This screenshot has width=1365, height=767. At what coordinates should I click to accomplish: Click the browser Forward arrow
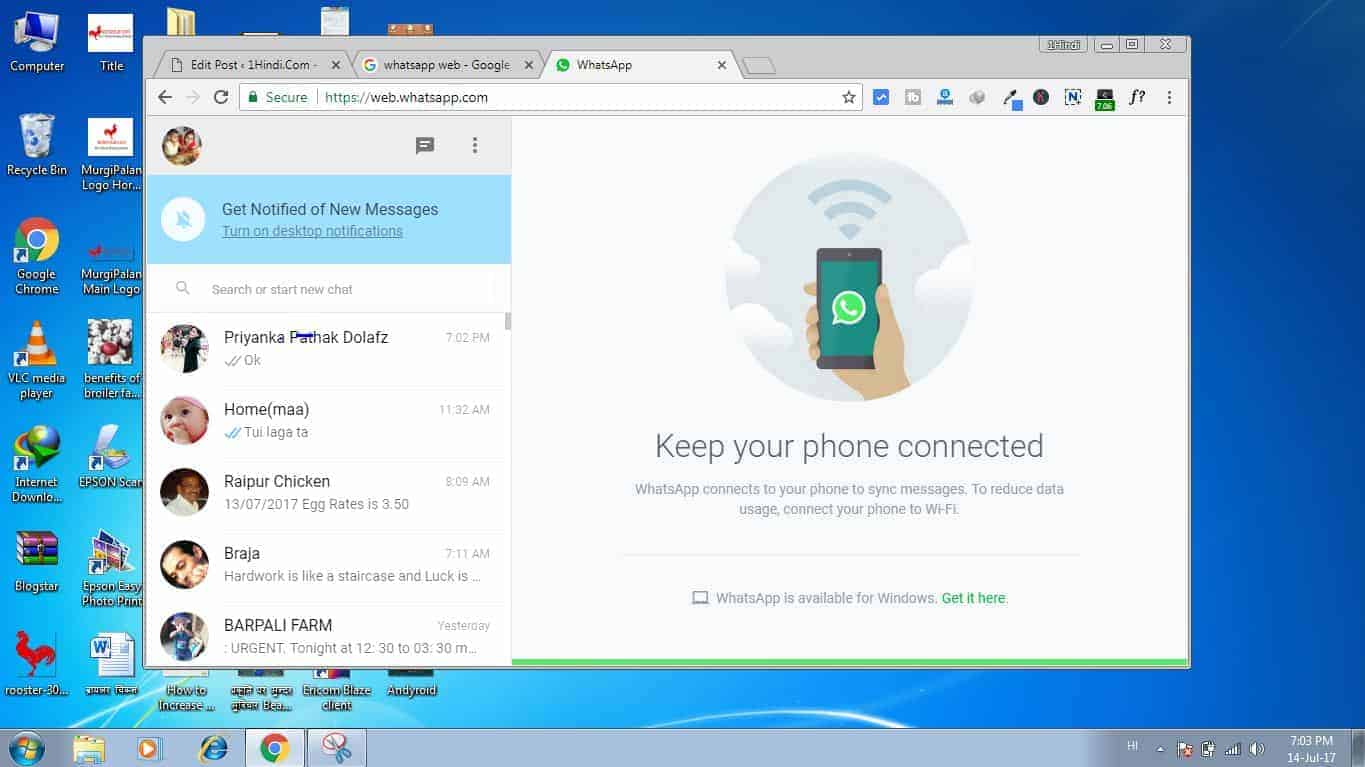tap(193, 97)
